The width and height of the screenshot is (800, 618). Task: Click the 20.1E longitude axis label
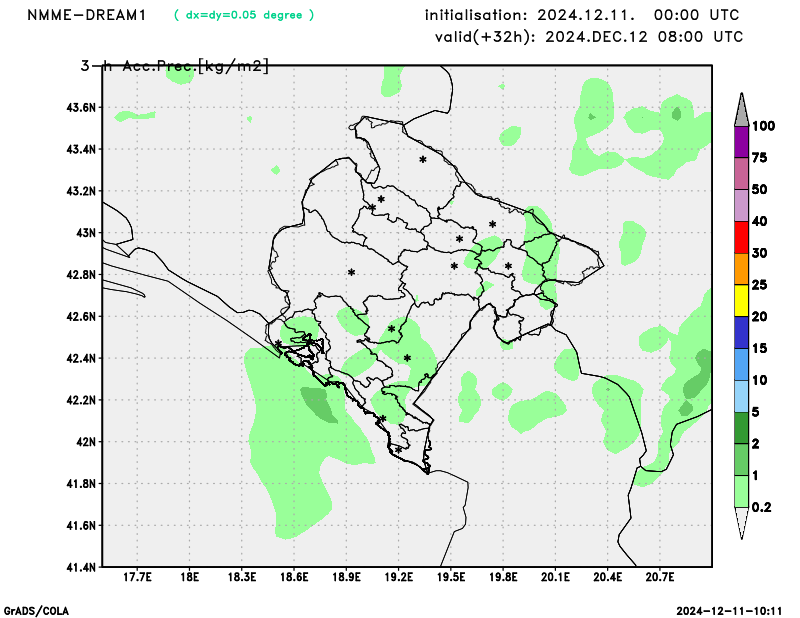pyautogui.click(x=555, y=577)
